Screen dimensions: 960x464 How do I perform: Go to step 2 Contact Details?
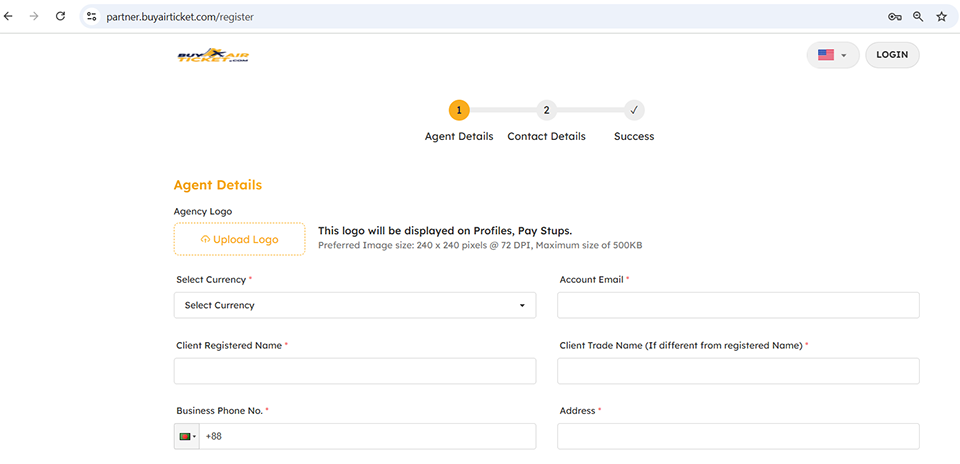(x=546, y=110)
